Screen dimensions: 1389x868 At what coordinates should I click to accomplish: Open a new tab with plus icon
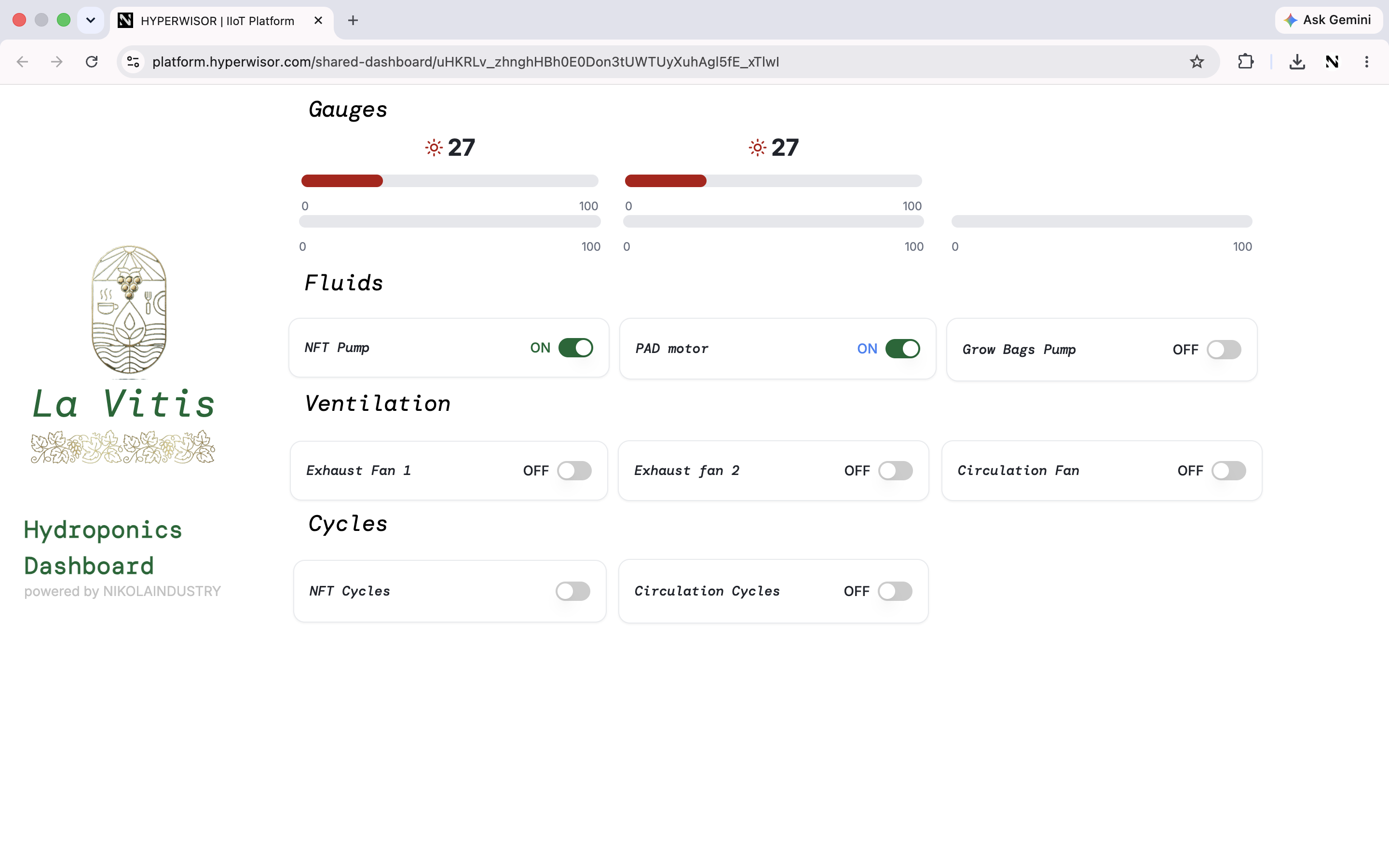[x=353, y=21]
